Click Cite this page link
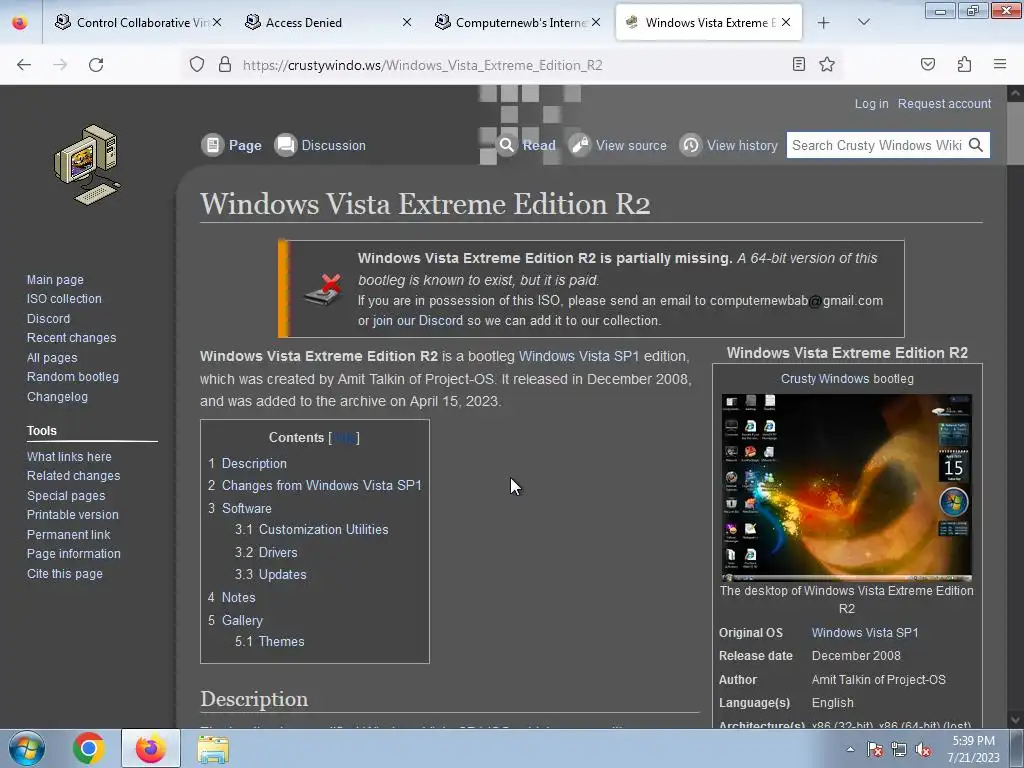 point(64,573)
